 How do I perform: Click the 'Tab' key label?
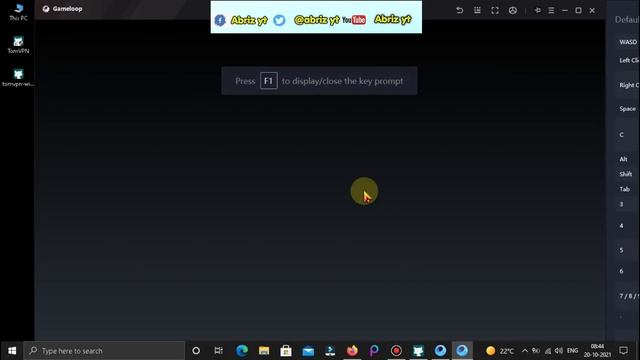coord(624,189)
